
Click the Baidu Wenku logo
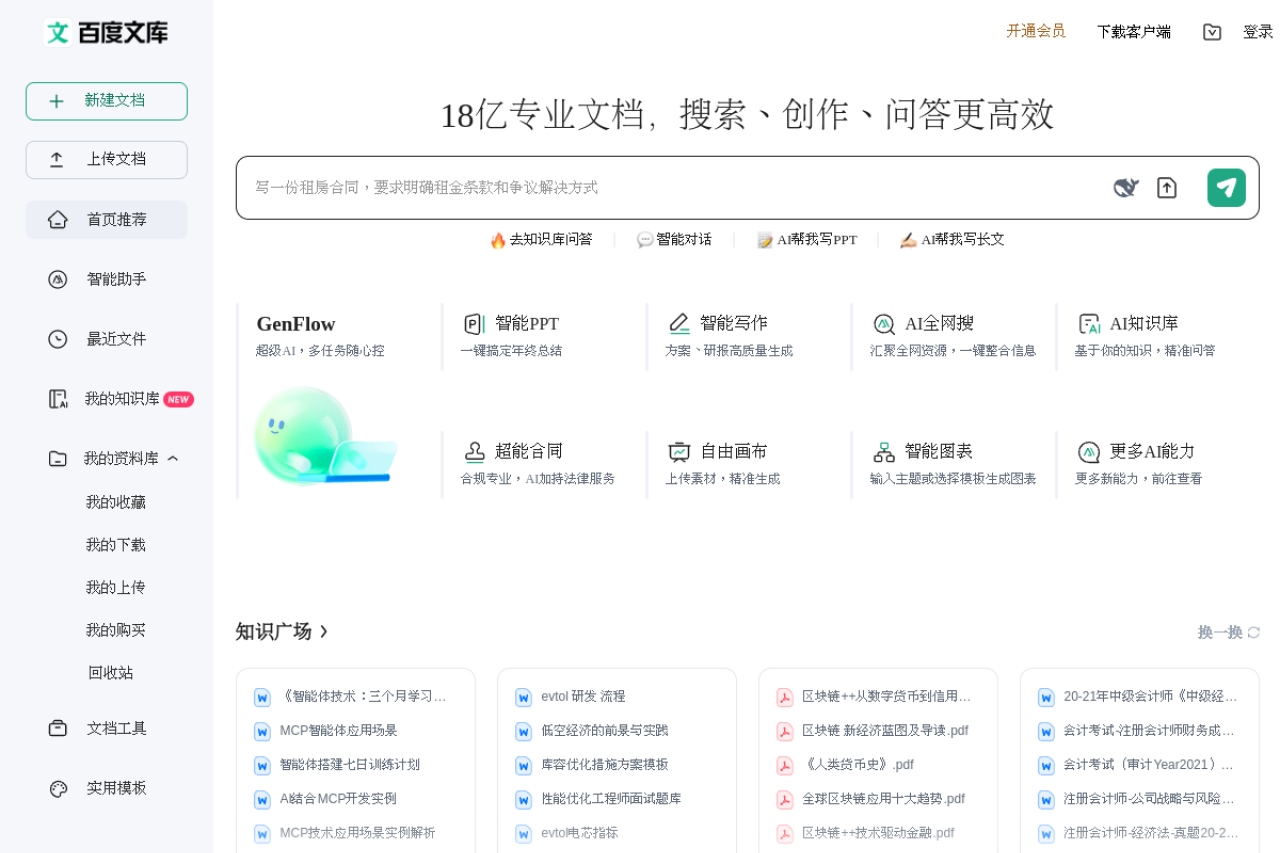[x=108, y=32]
